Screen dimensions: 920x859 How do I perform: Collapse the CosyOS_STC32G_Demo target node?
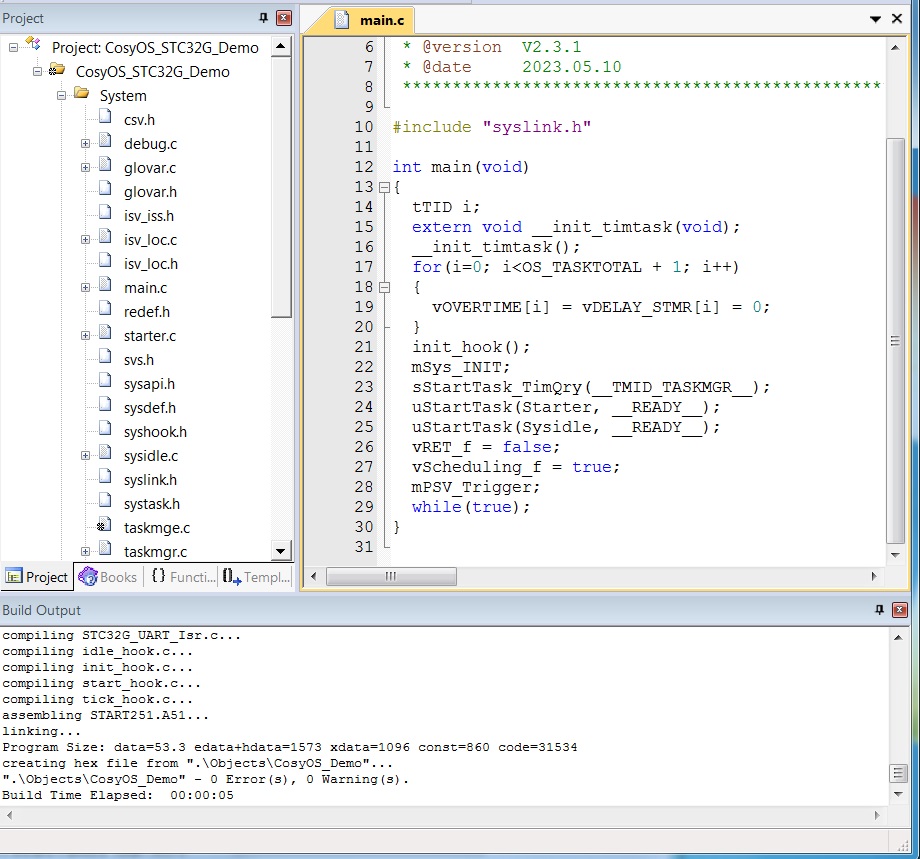tap(37, 72)
